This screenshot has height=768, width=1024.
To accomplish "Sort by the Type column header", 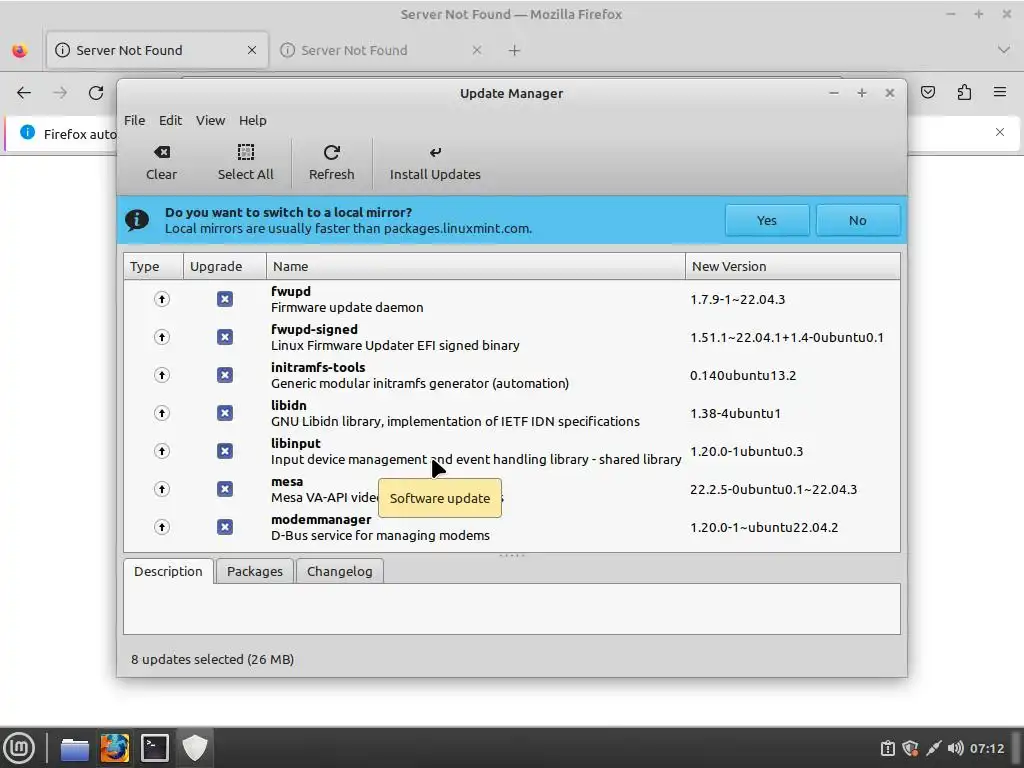I will [153, 266].
